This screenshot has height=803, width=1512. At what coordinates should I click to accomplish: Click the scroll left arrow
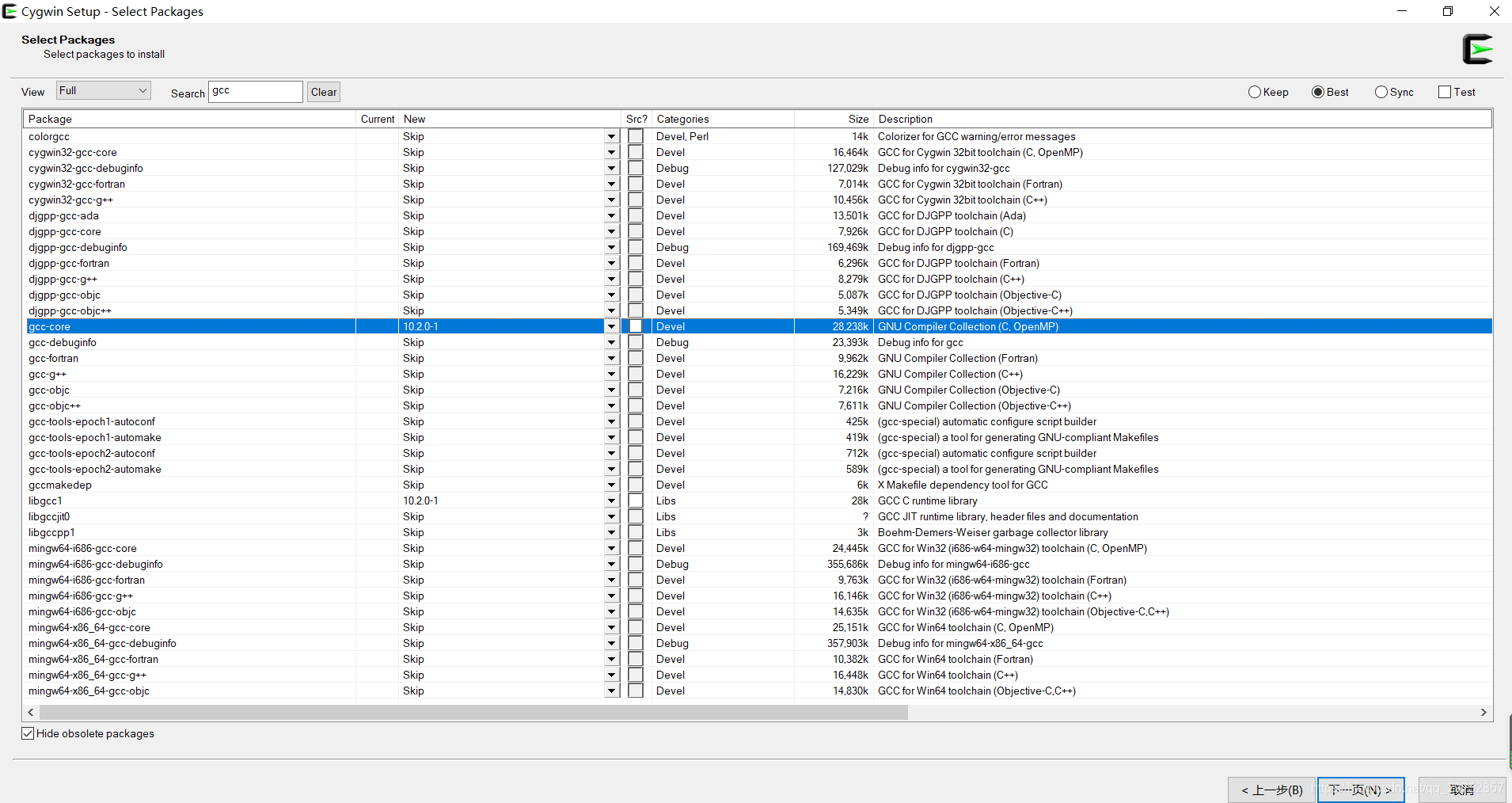31,712
